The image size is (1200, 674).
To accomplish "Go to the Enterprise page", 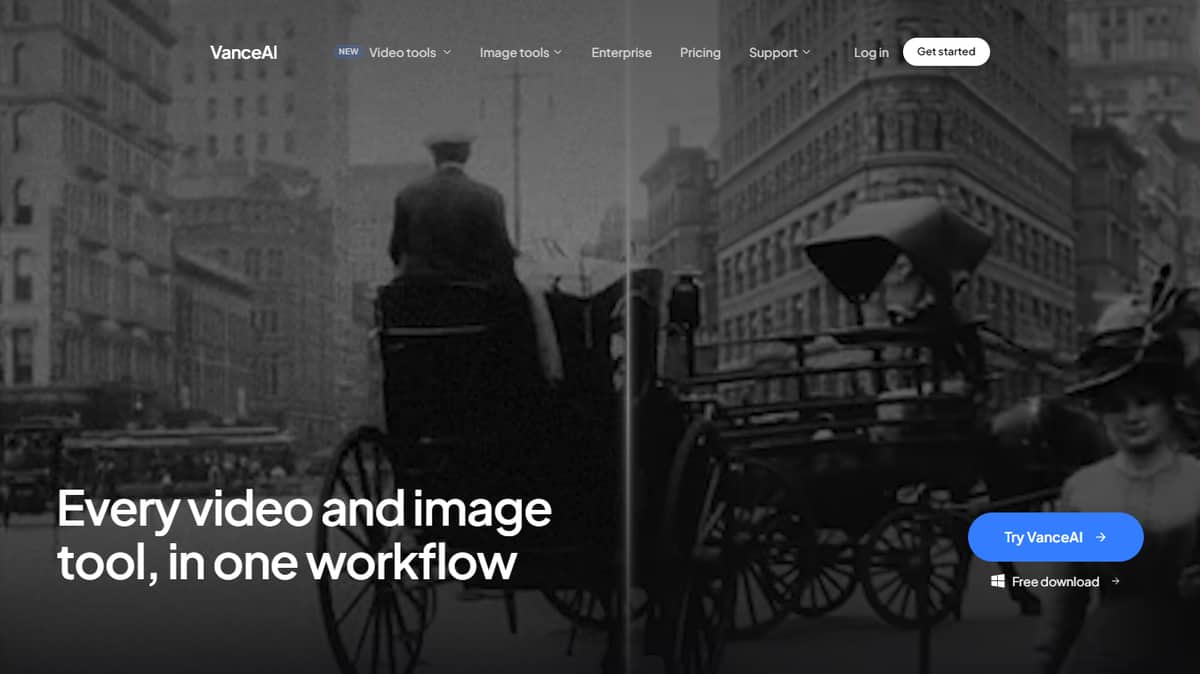I will click(x=621, y=53).
